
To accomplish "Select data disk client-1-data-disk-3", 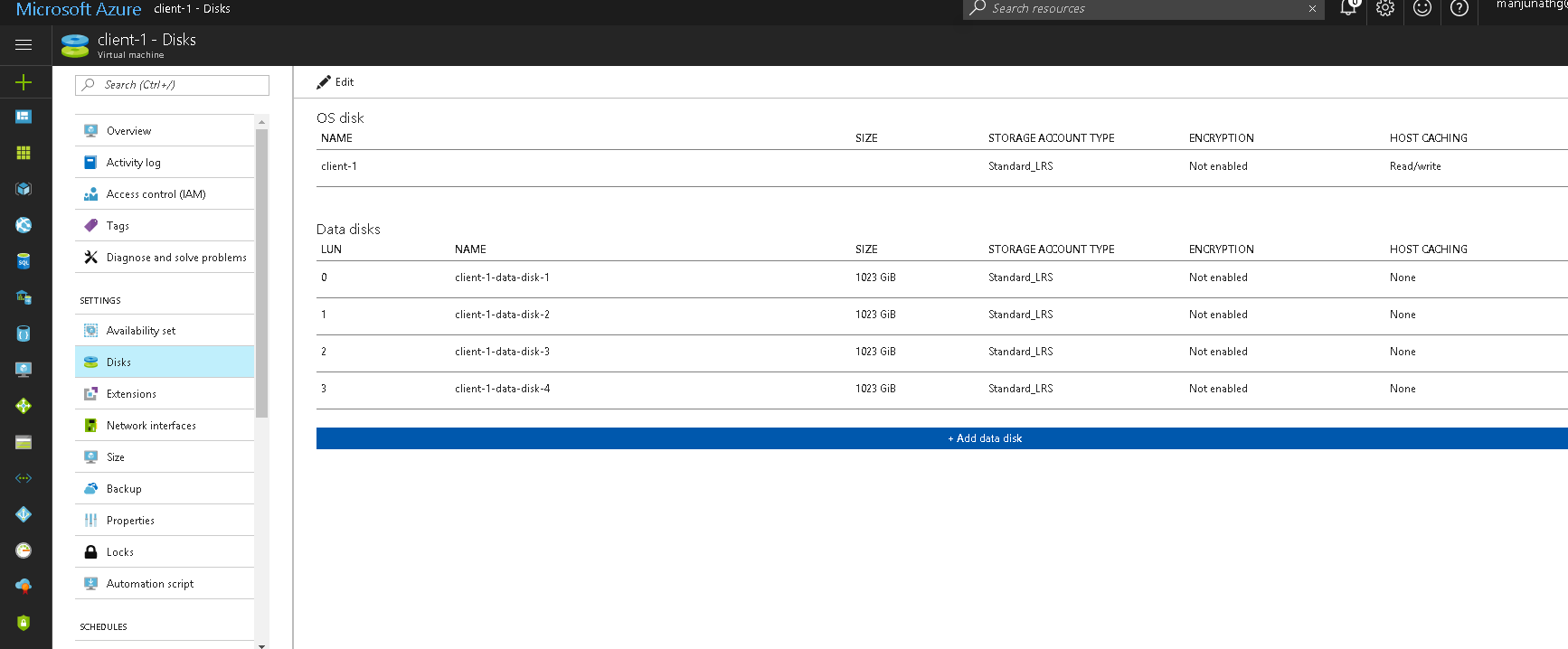I will point(942,353).
